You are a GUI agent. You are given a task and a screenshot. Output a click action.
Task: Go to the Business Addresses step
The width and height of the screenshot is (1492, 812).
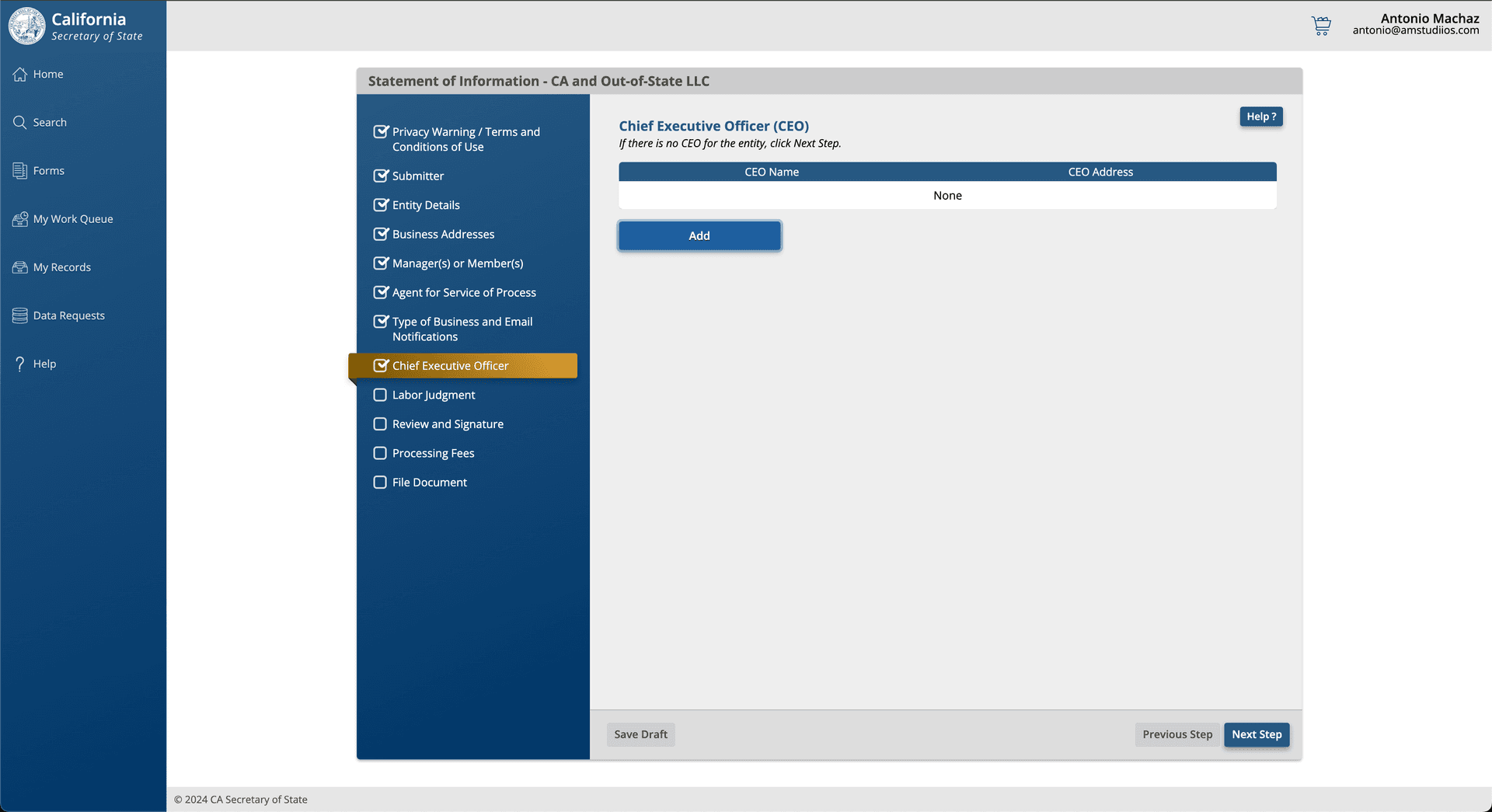[443, 235]
